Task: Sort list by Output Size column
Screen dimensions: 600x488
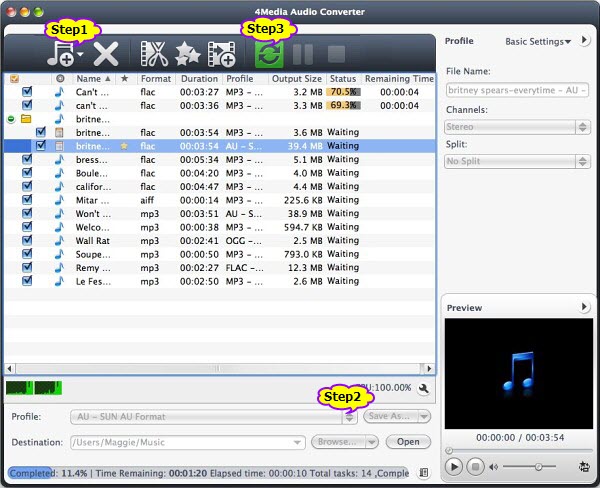Action: click(x=297, y=78)
